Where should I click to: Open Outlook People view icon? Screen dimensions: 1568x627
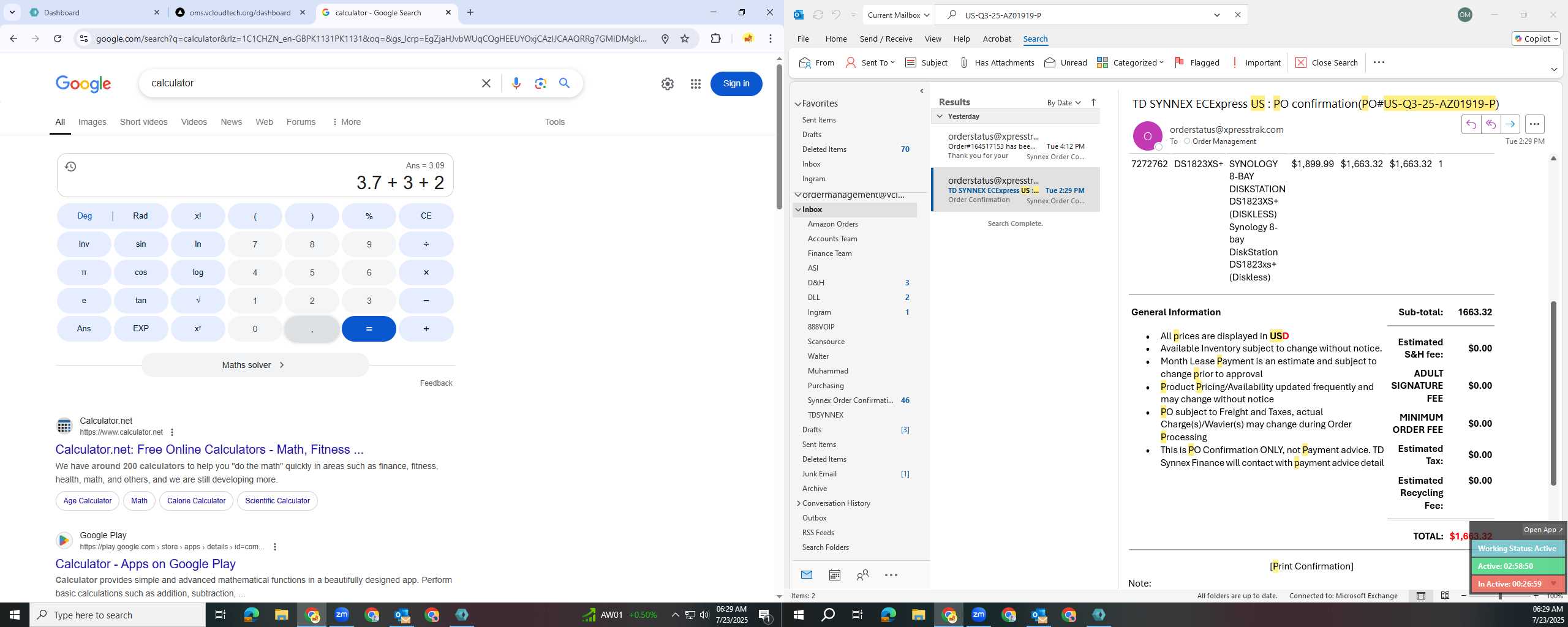coord(862,575)
